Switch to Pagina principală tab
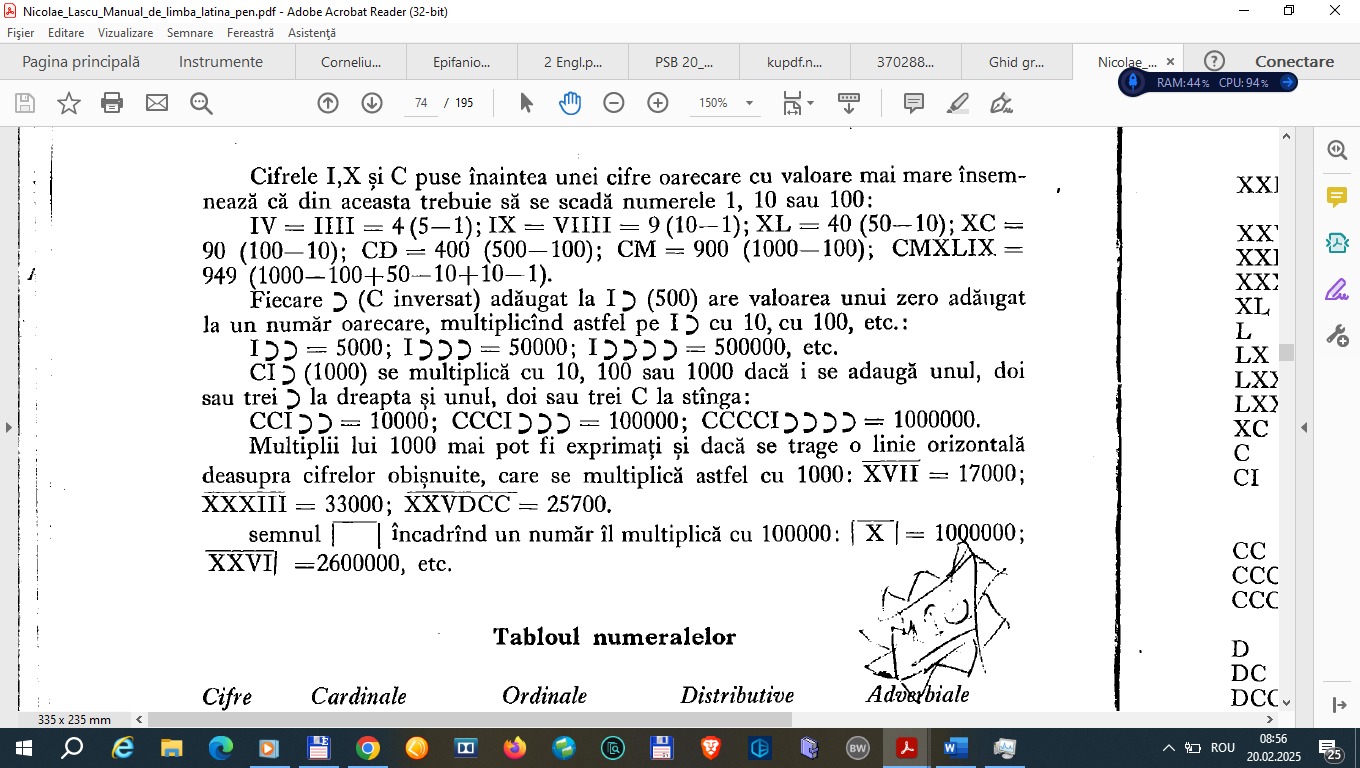This screenshot has width=1360, height=768. coord(81,62)
